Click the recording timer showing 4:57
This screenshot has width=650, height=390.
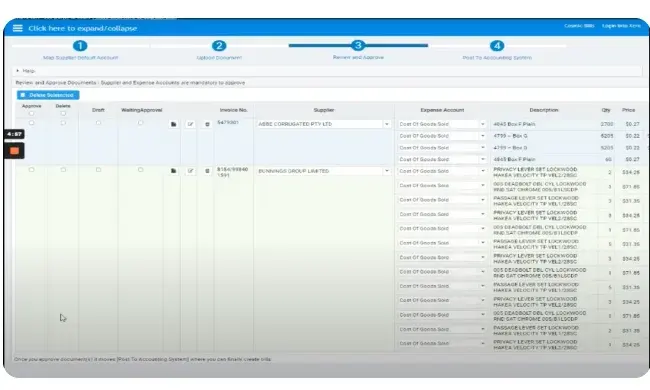15,134
